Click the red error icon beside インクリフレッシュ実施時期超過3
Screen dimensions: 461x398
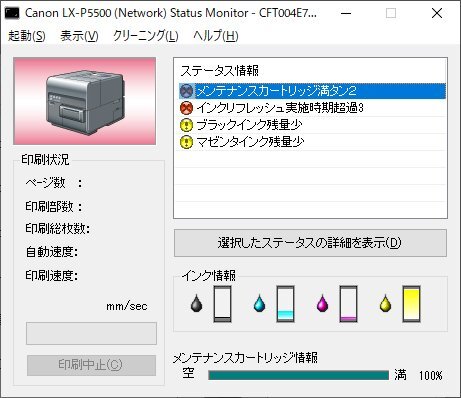(x=186, y=108)
